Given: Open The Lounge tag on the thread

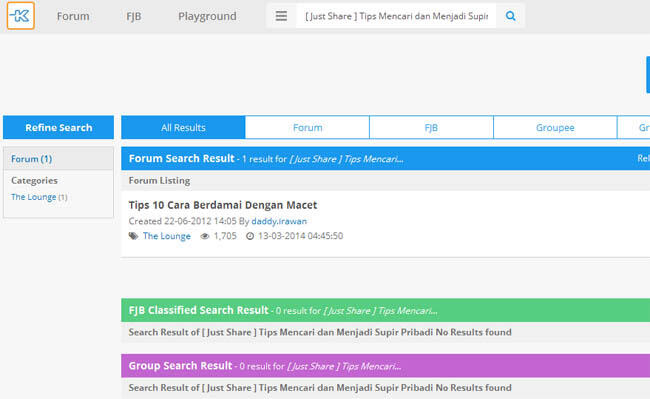Looking at the screenshot, I should coord(167,236).
